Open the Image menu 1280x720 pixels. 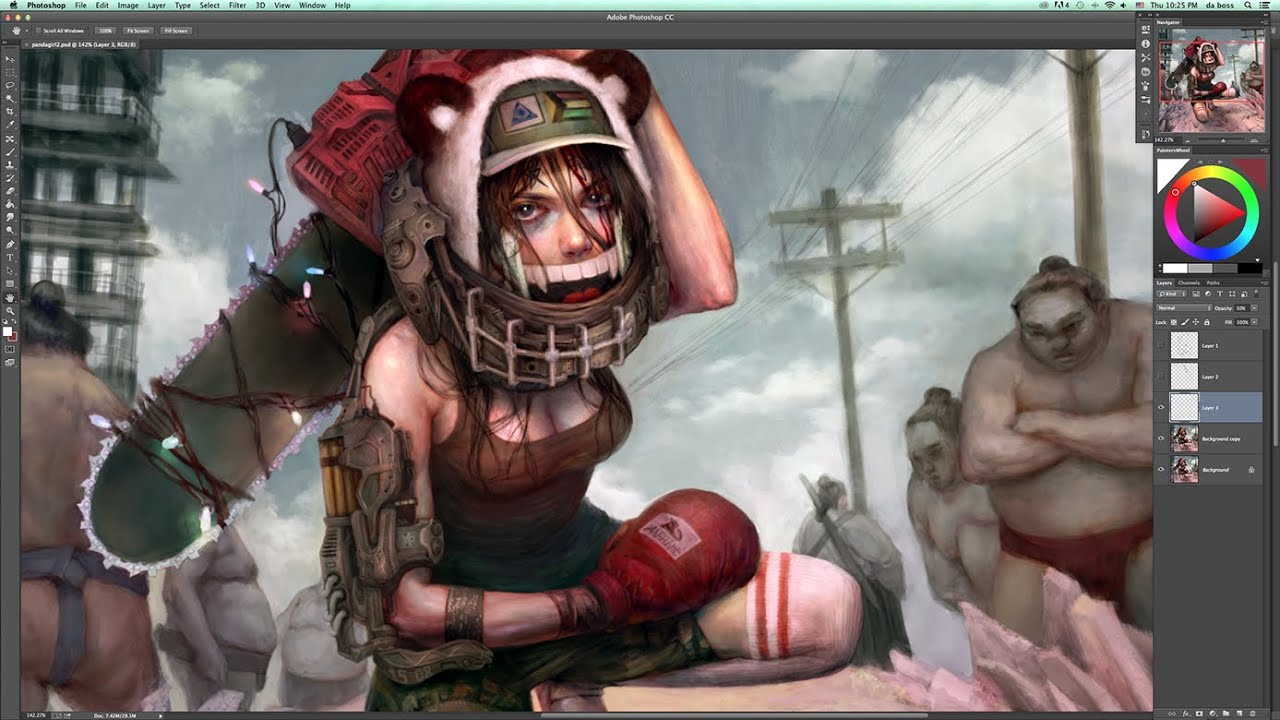[128, 5]
